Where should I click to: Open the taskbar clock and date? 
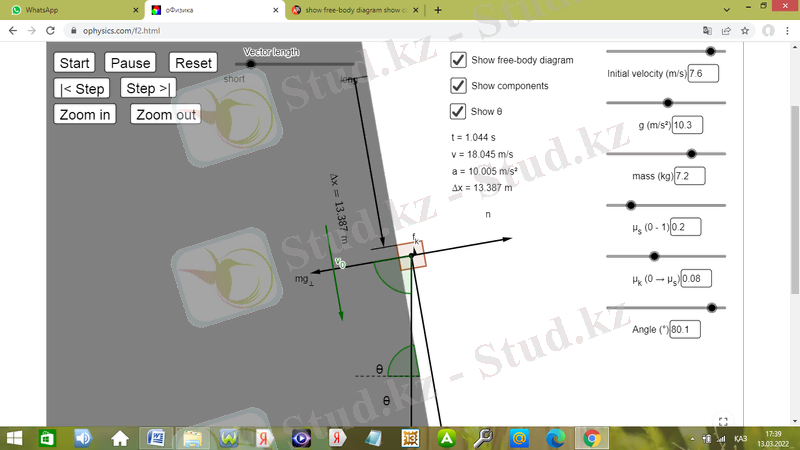[x=773, y=439]
